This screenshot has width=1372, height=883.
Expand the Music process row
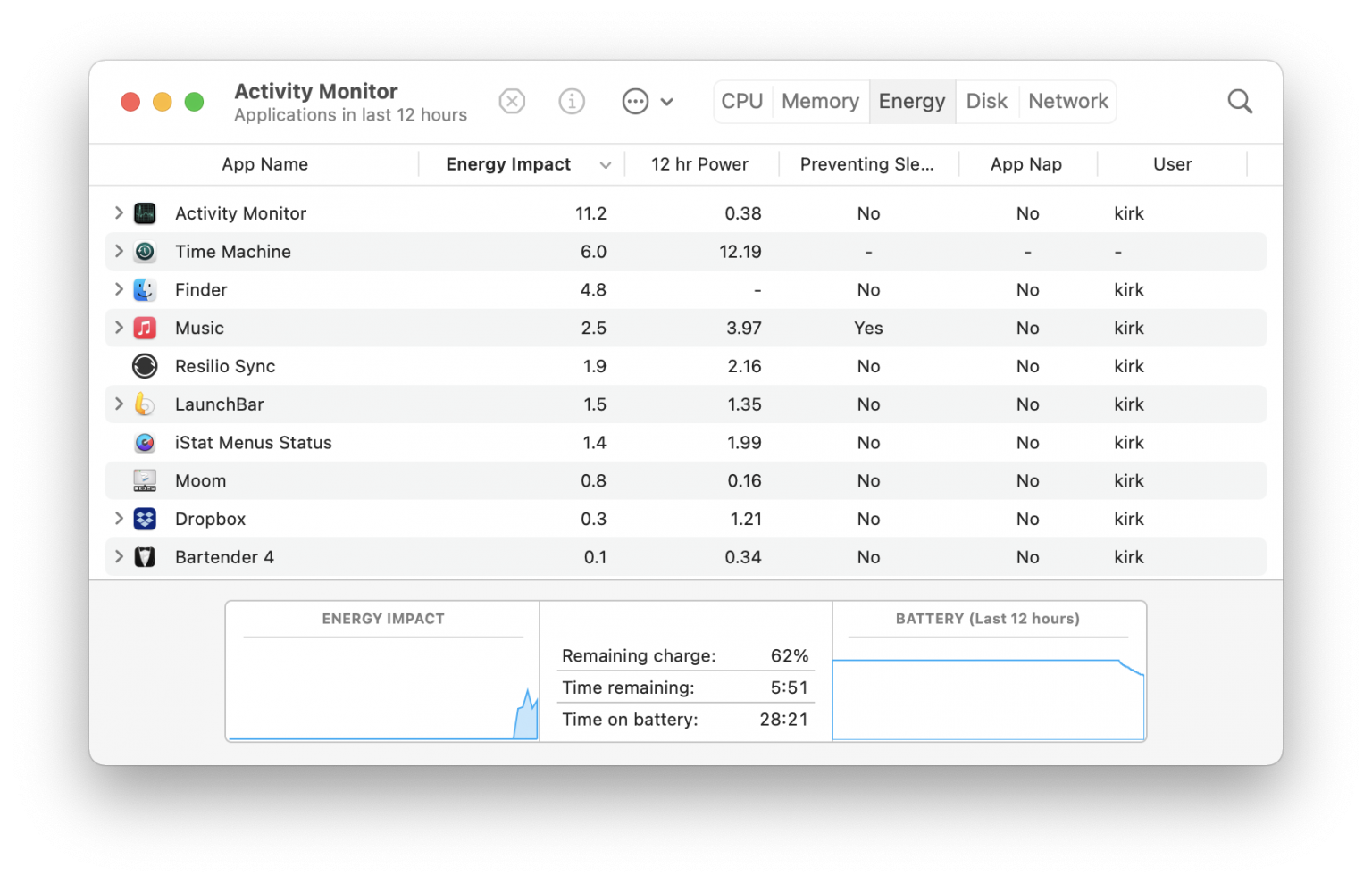119,328
